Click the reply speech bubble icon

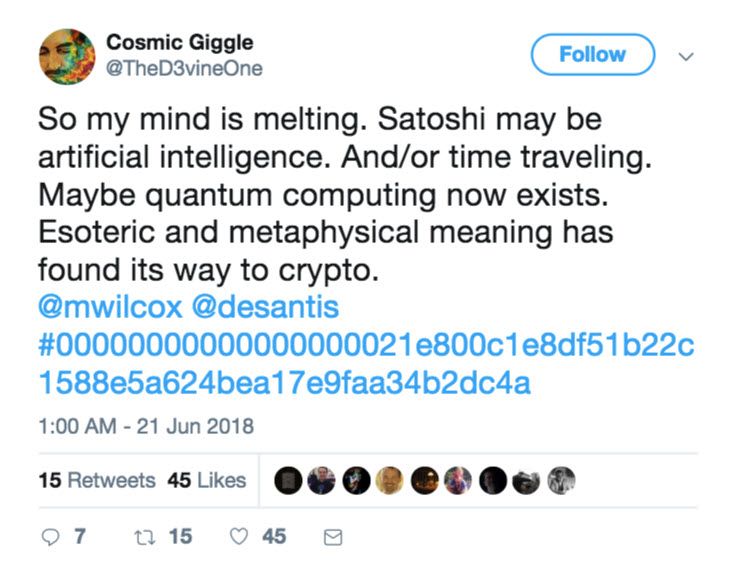[50, 537]
